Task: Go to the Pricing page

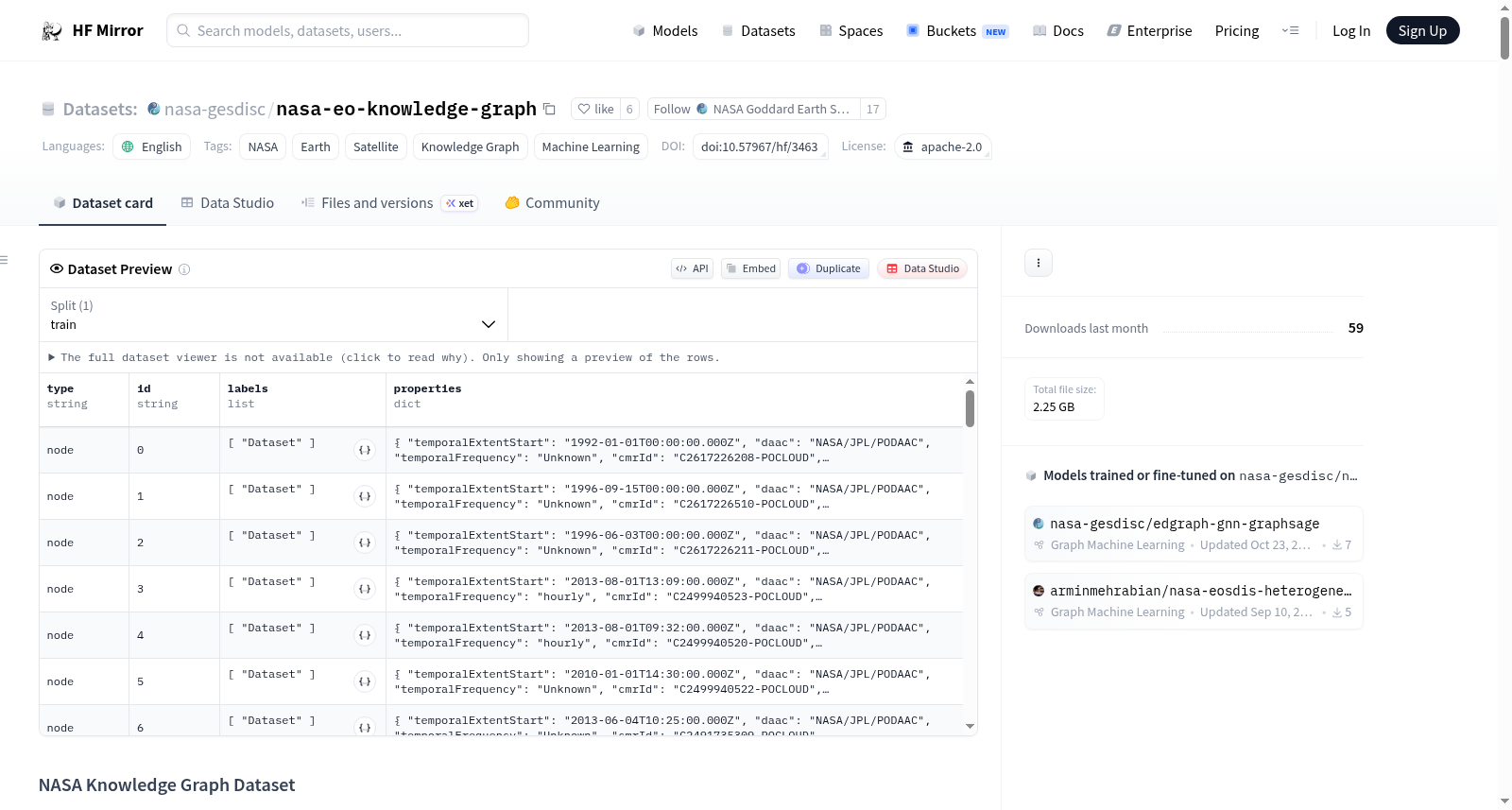Action: click(x=1237, y=30)
